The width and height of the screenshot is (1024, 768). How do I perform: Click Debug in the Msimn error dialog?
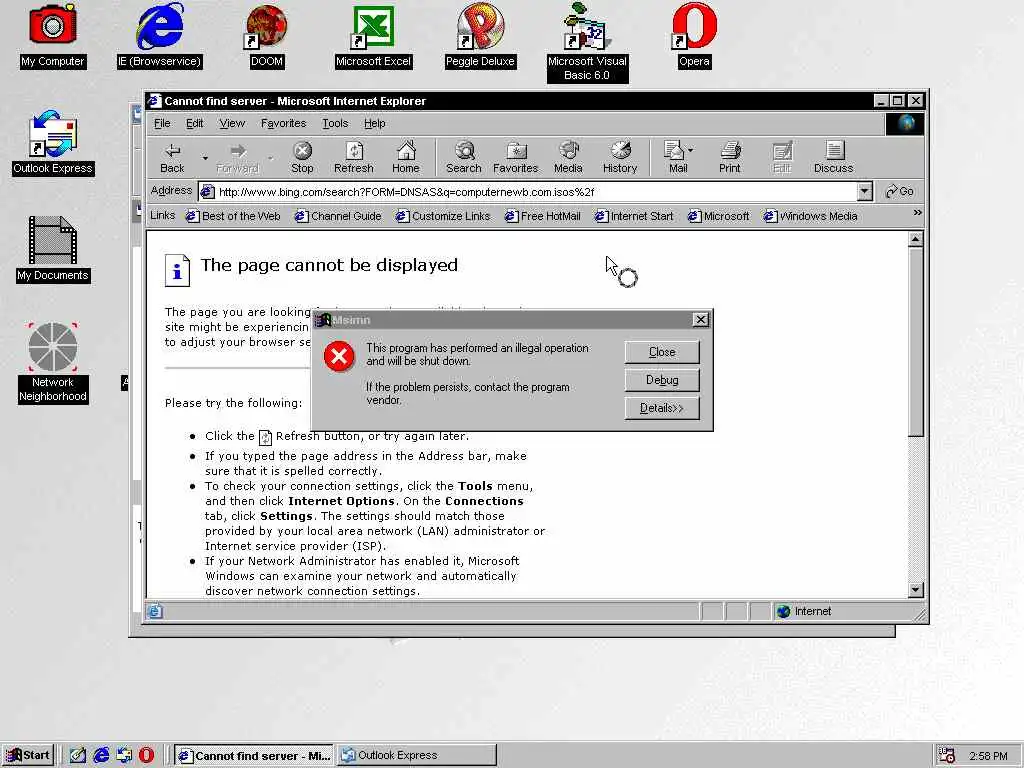662,380
